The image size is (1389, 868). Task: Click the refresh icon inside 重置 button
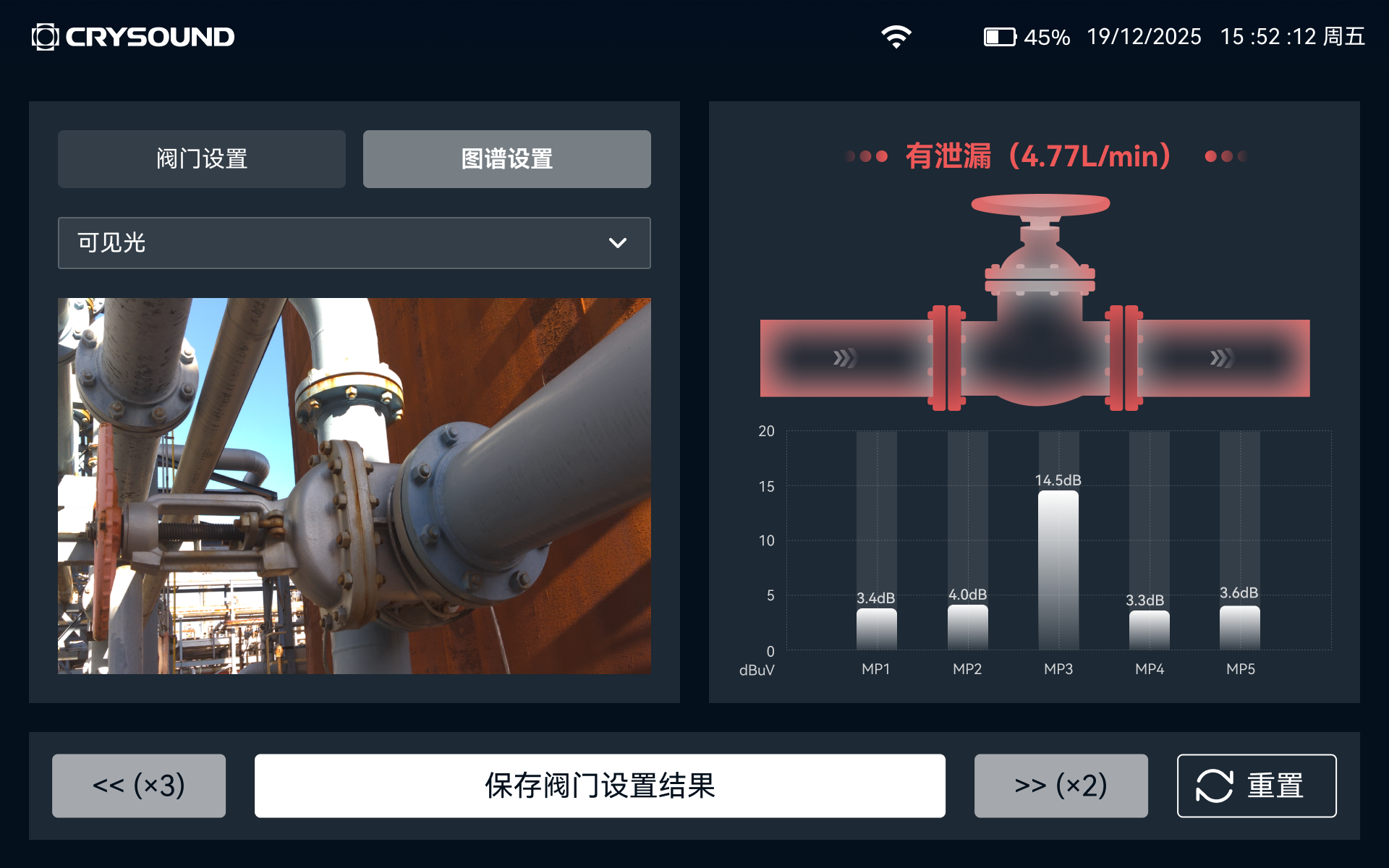point(1214,785)
